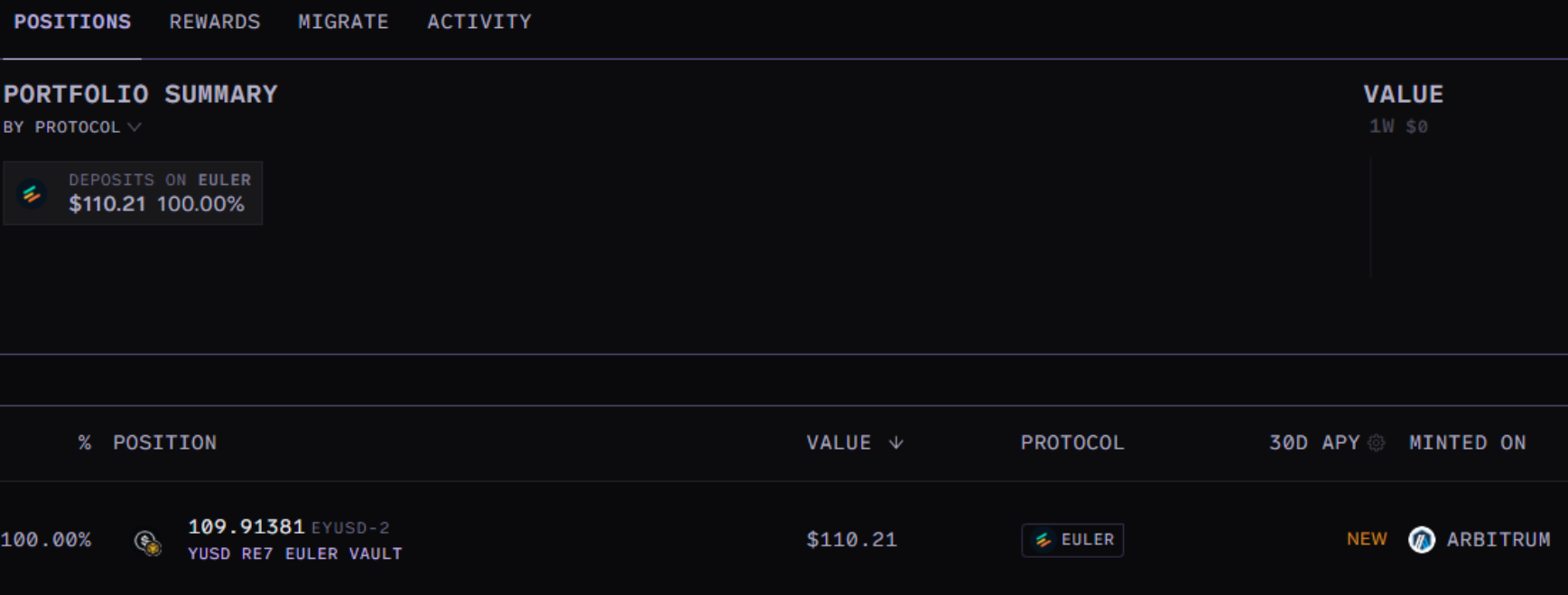Screen dimensions: 1568x595
Task: Click the 1W value timeframe label
Action: tap(1381, 126)
